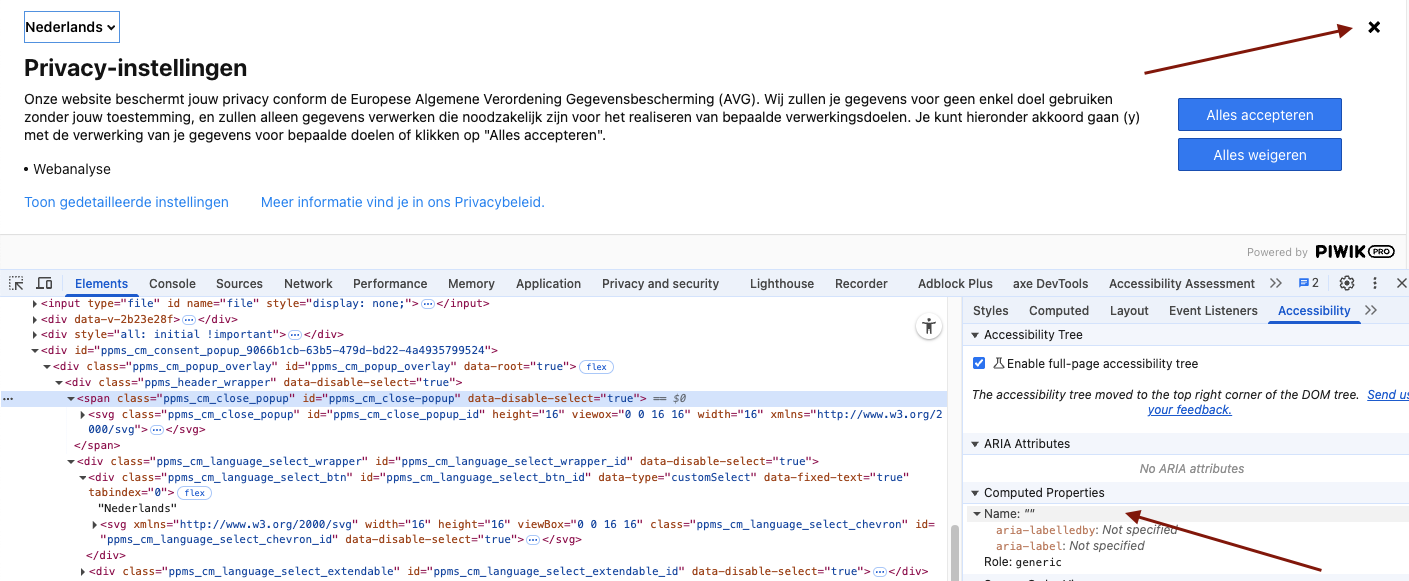Switch to the Console tab
Image resolution: width=1409 pixels, height=581 pixels.
pyautogui.click(x=172, y=284)
